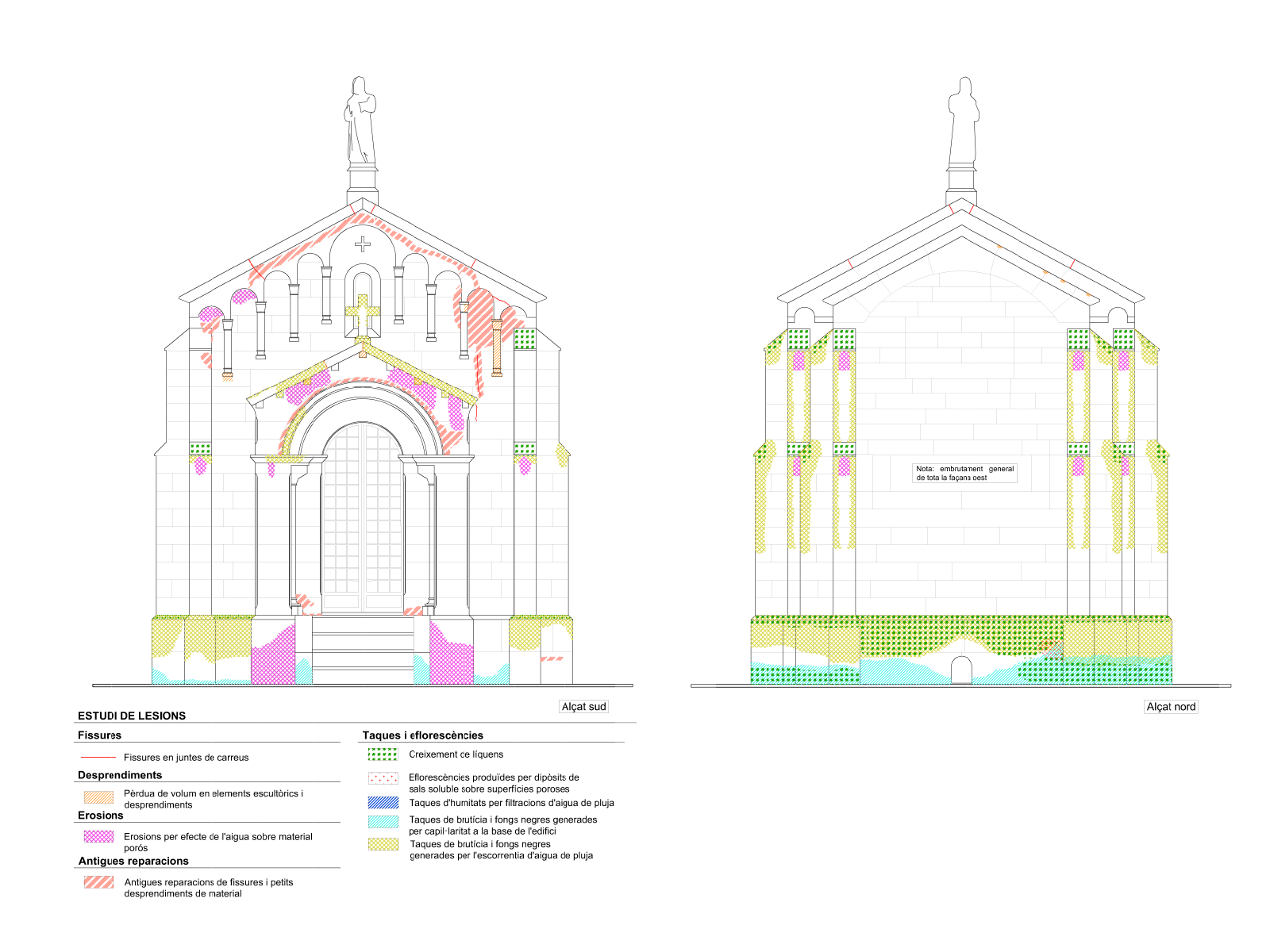This screenshot has width=1270, height=952.
Task: Click the 'Pèrdua de volum en elements escultòrics' text
Action: (213, 793)
